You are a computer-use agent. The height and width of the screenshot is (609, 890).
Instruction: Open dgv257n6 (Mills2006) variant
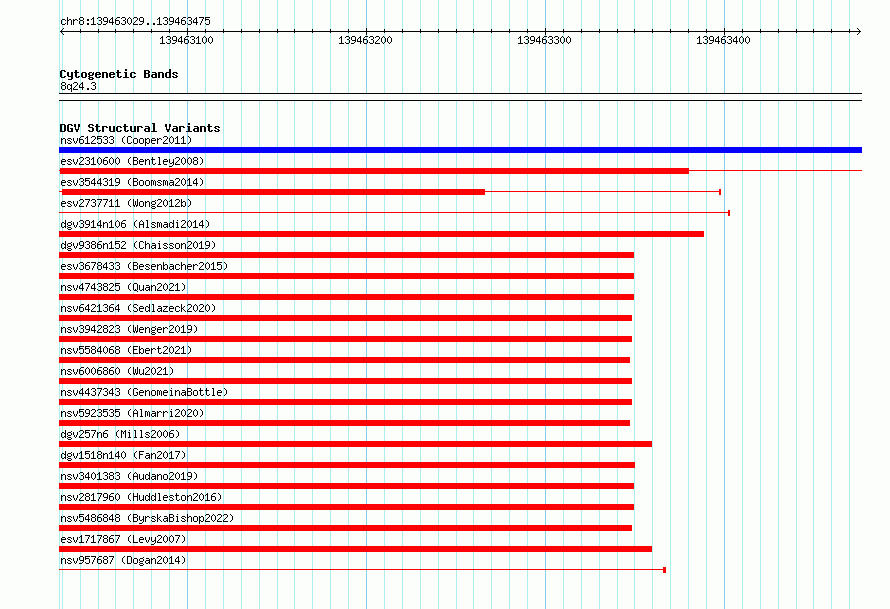point(120,434)
